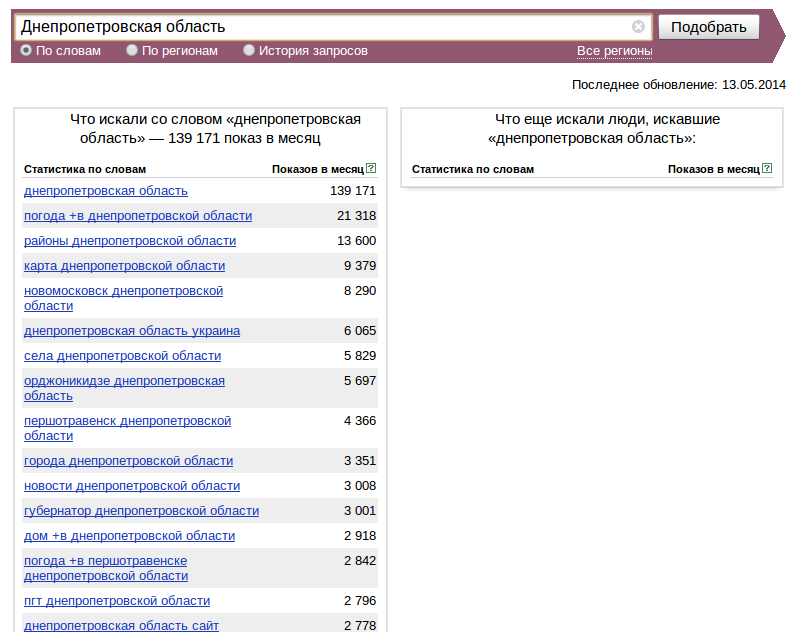Click the count value '5 829'

pyautogui.click(x=360, y=356)
